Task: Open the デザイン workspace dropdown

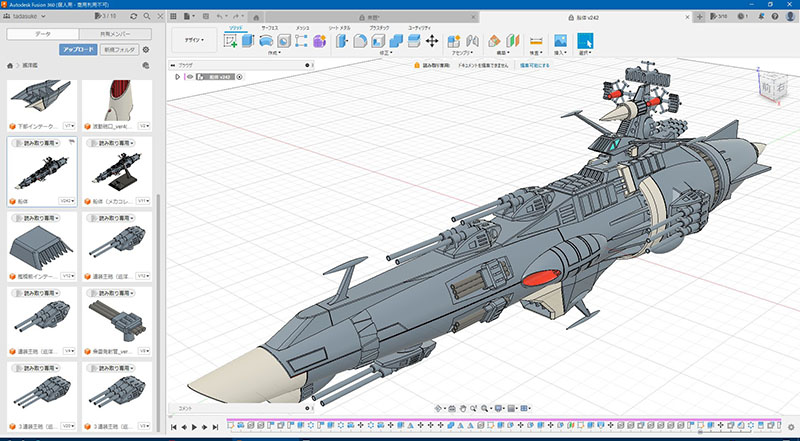Action: tap(194, 40)
